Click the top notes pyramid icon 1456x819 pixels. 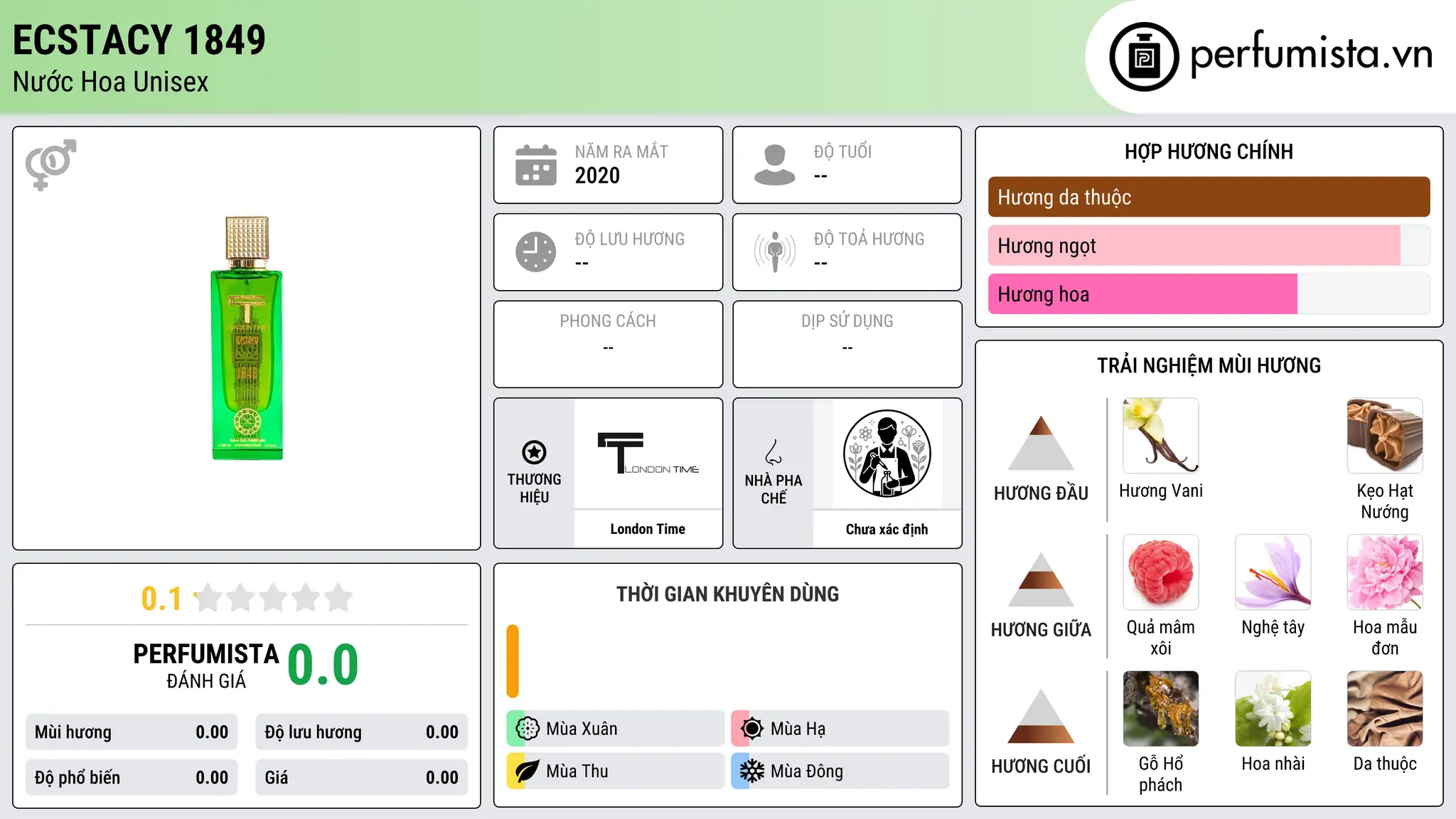1041,442
